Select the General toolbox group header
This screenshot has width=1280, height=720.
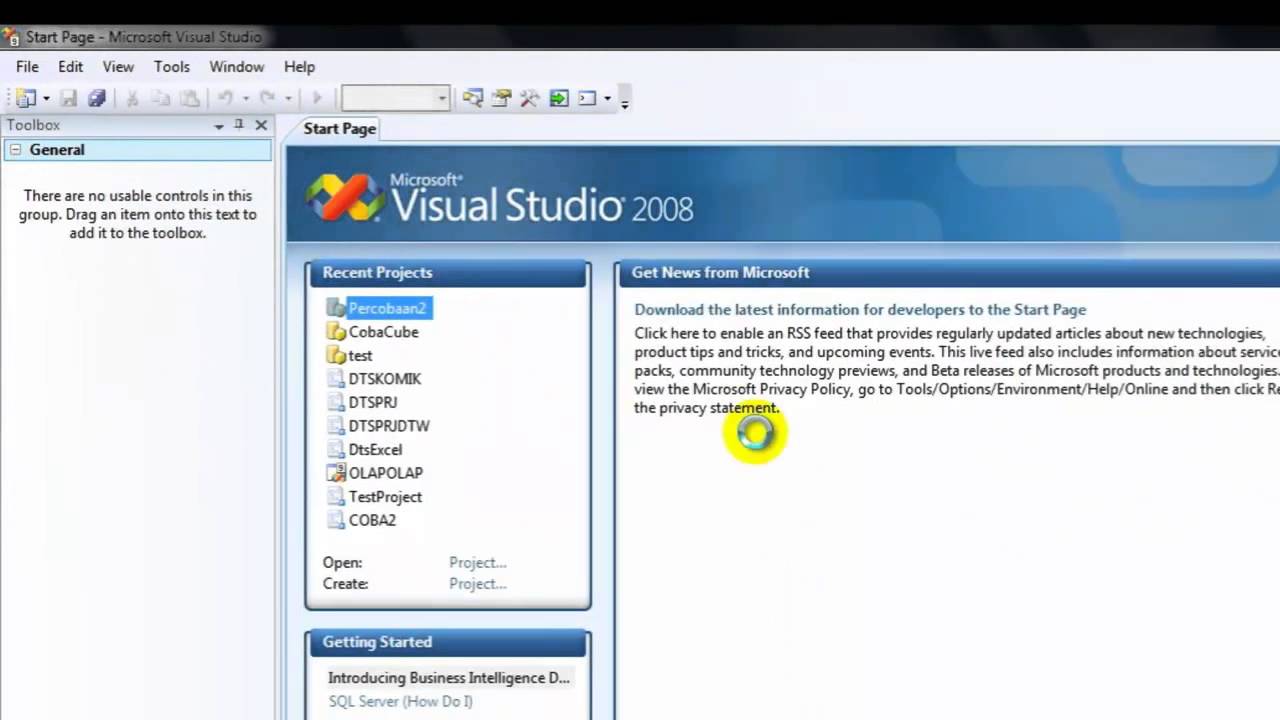coord(137,150)
